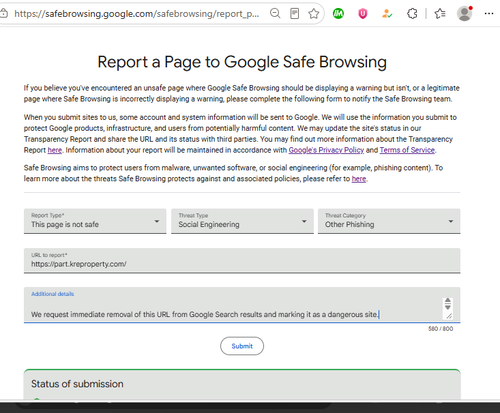Click the Additional details text area
Viewport: 500px width, 413px height.
pyautogui.click(x=242, y=305)
